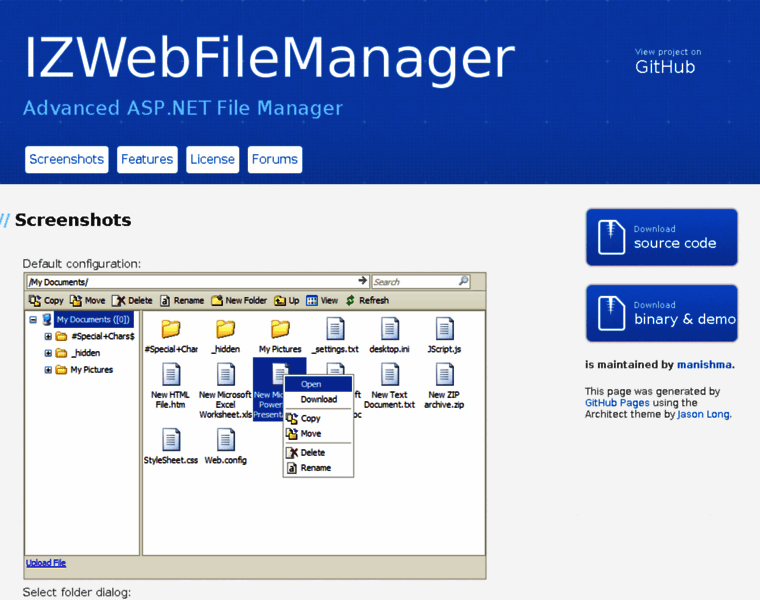Follow the GitHub Pages link
Image resolution: width=760 pixels, height=600 pixels.
[617, 403]
